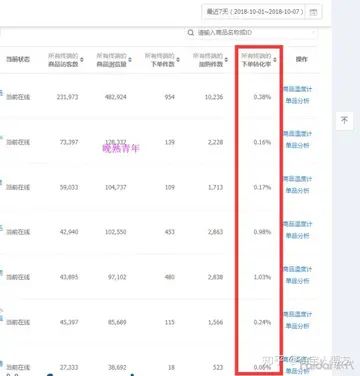Open 单品分析 for the 231,973 visitors row
The height and width of the screenshot is (376, 360).
297,101
